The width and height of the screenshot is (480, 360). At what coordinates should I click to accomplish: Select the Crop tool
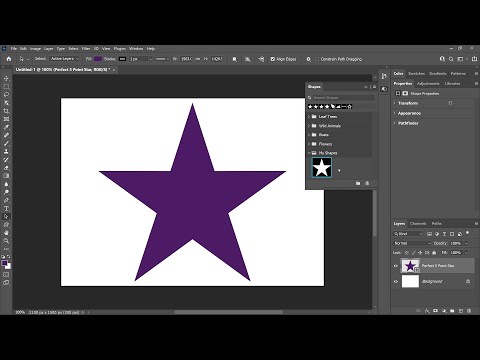pos(6,111)
